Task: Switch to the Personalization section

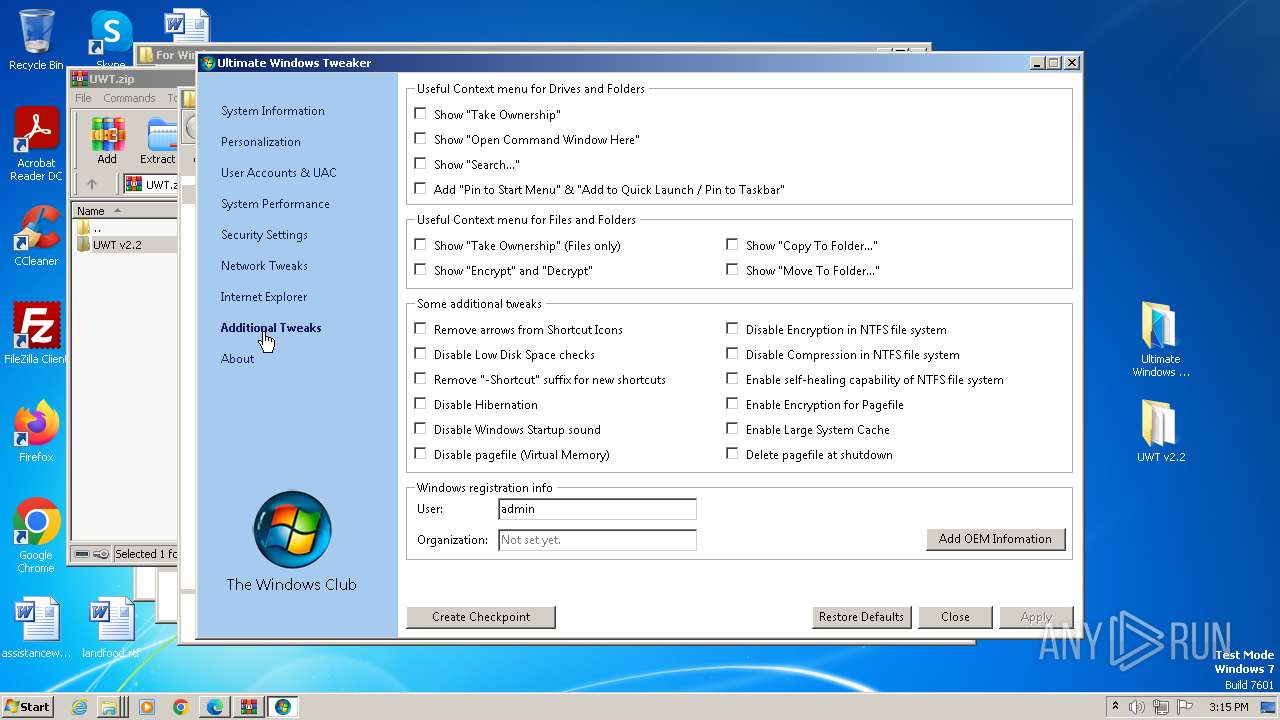Action: coord(260,142)
